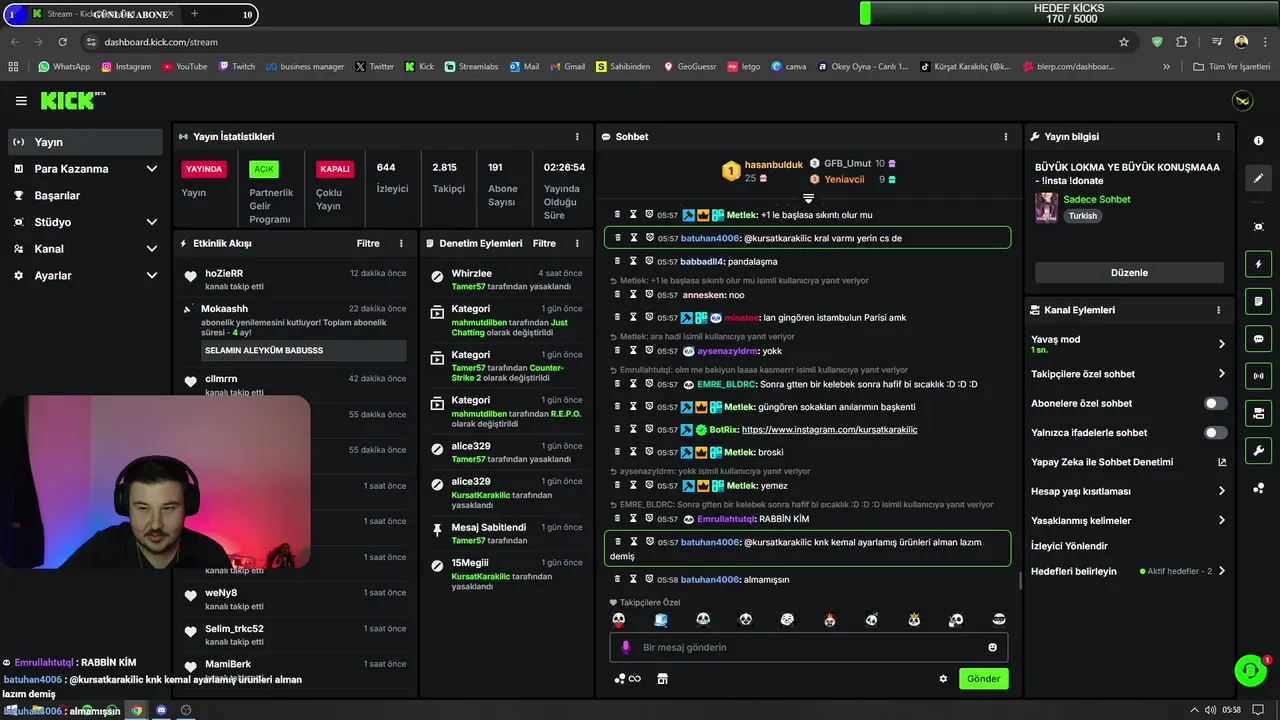Screen dimensions: 1280x720
Task: Click the three-dots cluster icon in right sidebar
Action: 1258,488
